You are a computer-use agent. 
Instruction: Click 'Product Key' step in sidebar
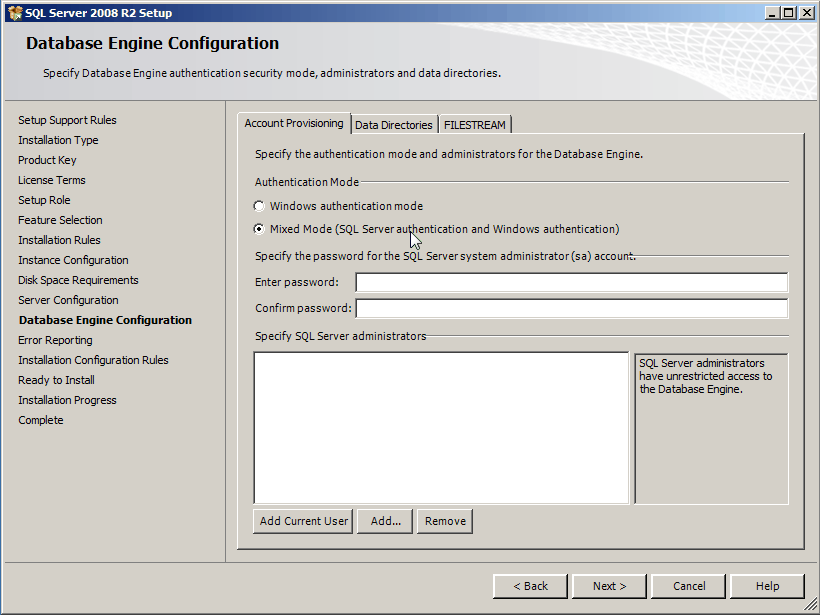click(x=47, y=160)
